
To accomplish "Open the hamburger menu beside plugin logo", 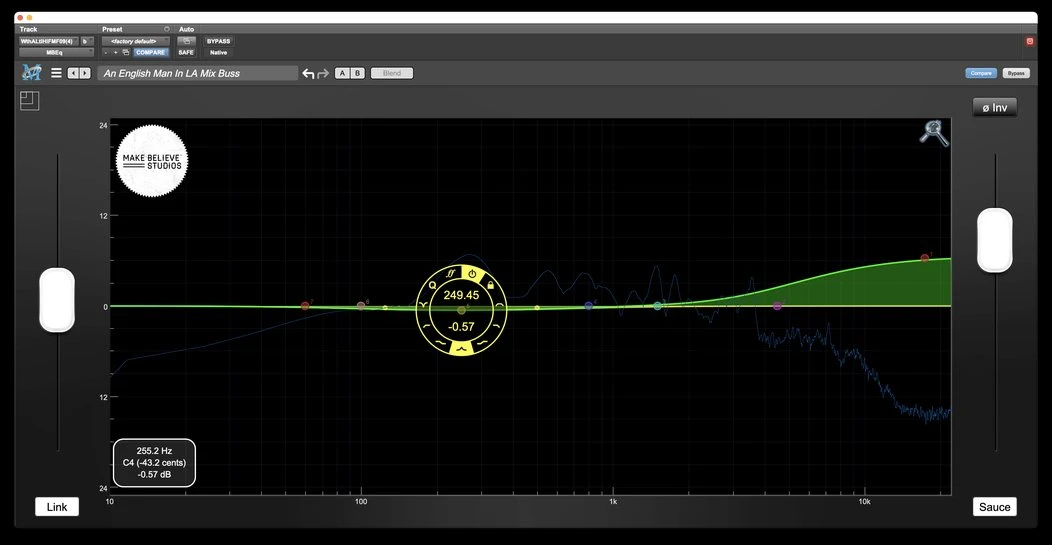I will [x=56, y=73].
